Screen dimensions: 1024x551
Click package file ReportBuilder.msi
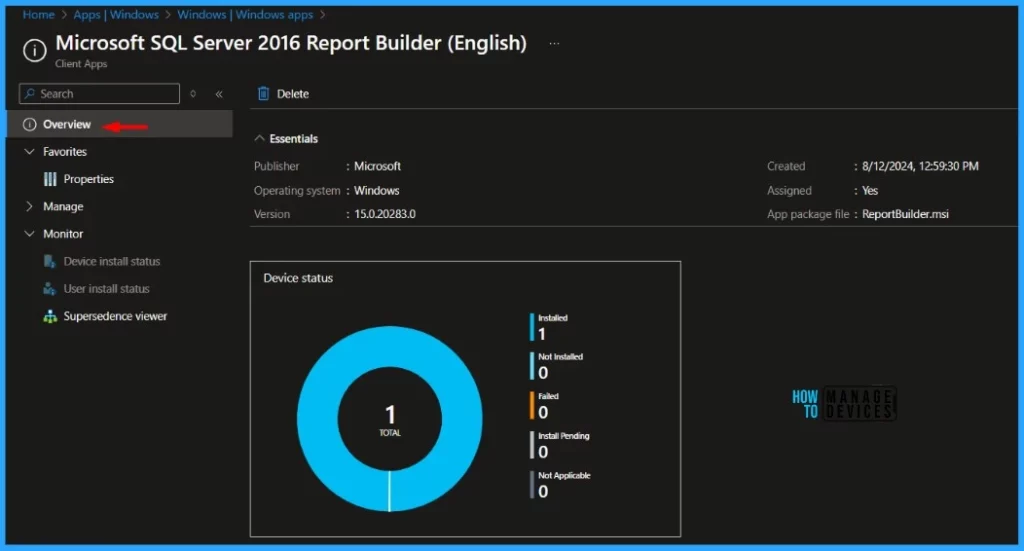click(905, 214)
